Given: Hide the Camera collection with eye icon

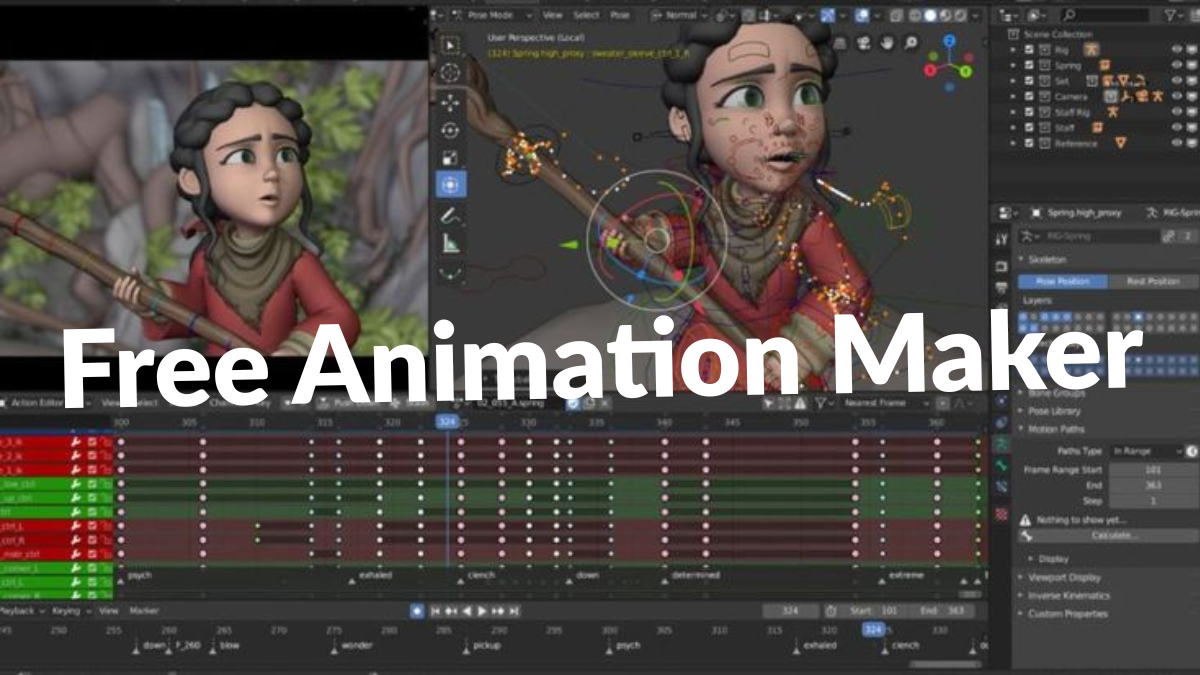Looking at the screenshot, I should pos(1176,96).
